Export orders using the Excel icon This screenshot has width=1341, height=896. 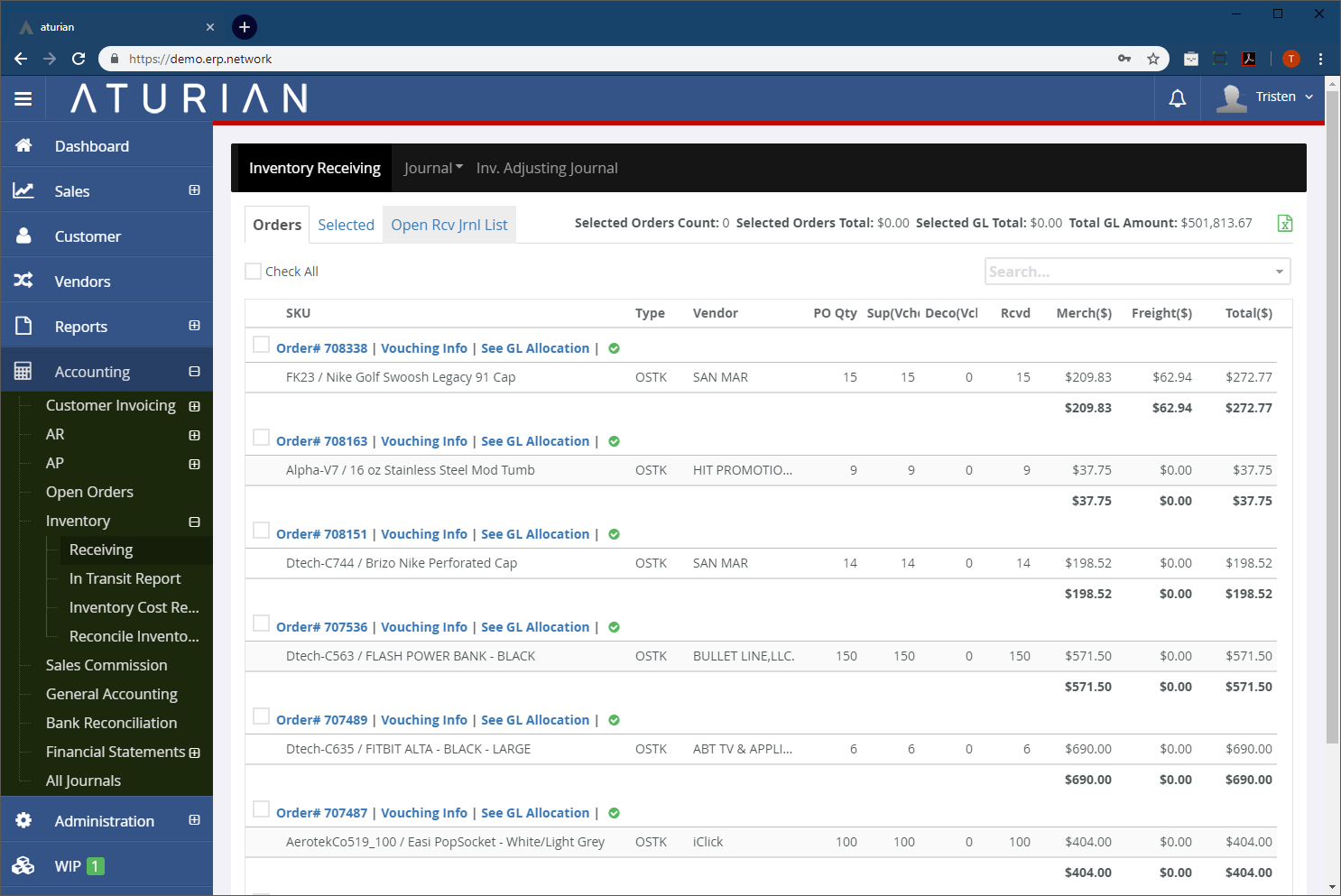pyautogui.click(x=1285, y=224)
